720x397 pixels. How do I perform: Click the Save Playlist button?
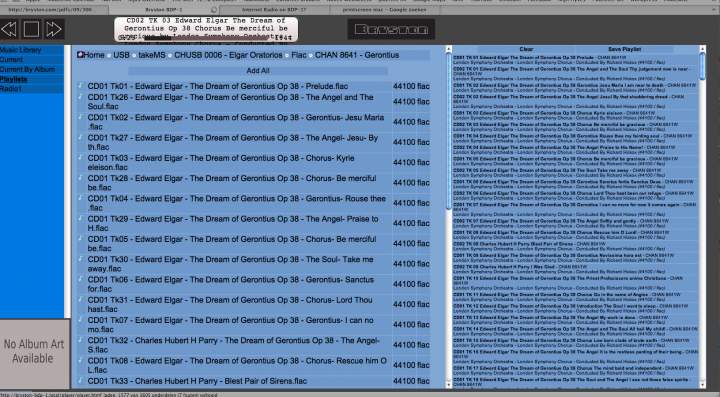pos(624,49)
